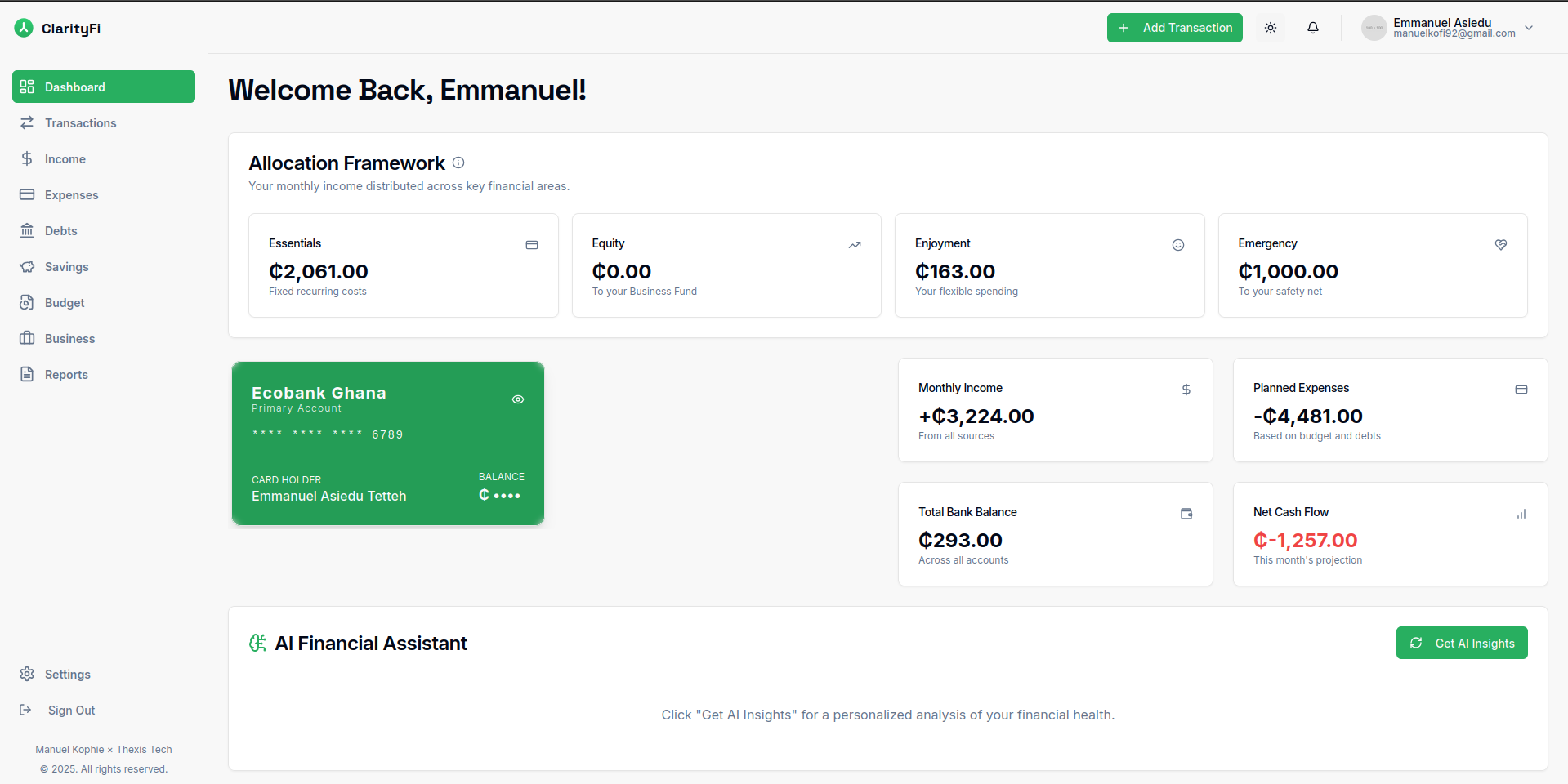Click the bar chart icon on Net Cash Flow

(1521, 514)
